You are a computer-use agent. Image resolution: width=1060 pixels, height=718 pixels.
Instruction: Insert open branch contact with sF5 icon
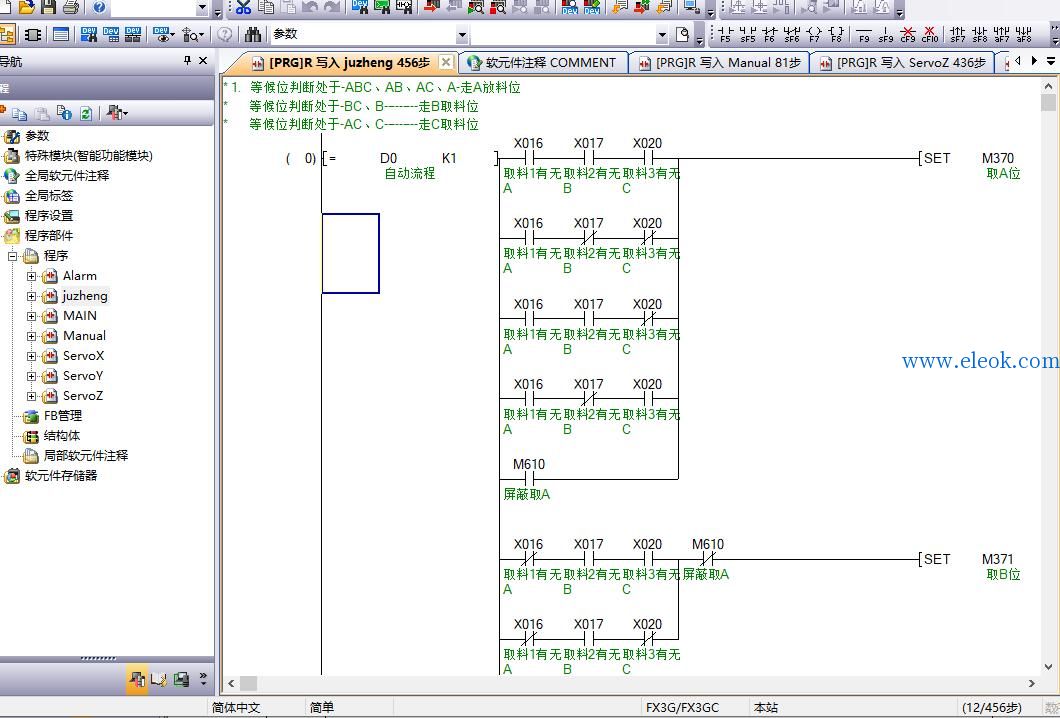point(748,34)
